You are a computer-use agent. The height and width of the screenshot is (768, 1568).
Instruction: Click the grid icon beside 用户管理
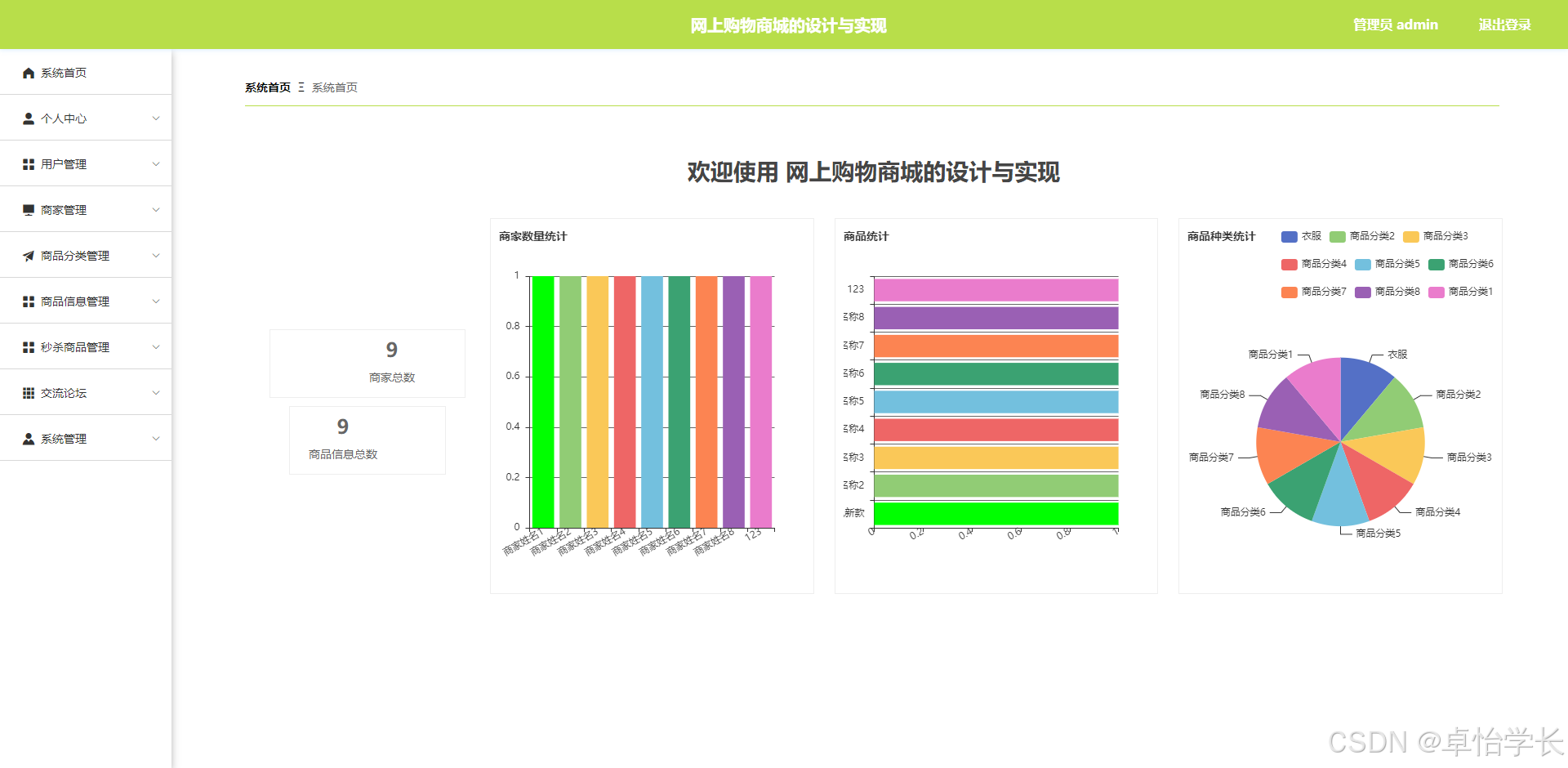[x=29, y=164]
